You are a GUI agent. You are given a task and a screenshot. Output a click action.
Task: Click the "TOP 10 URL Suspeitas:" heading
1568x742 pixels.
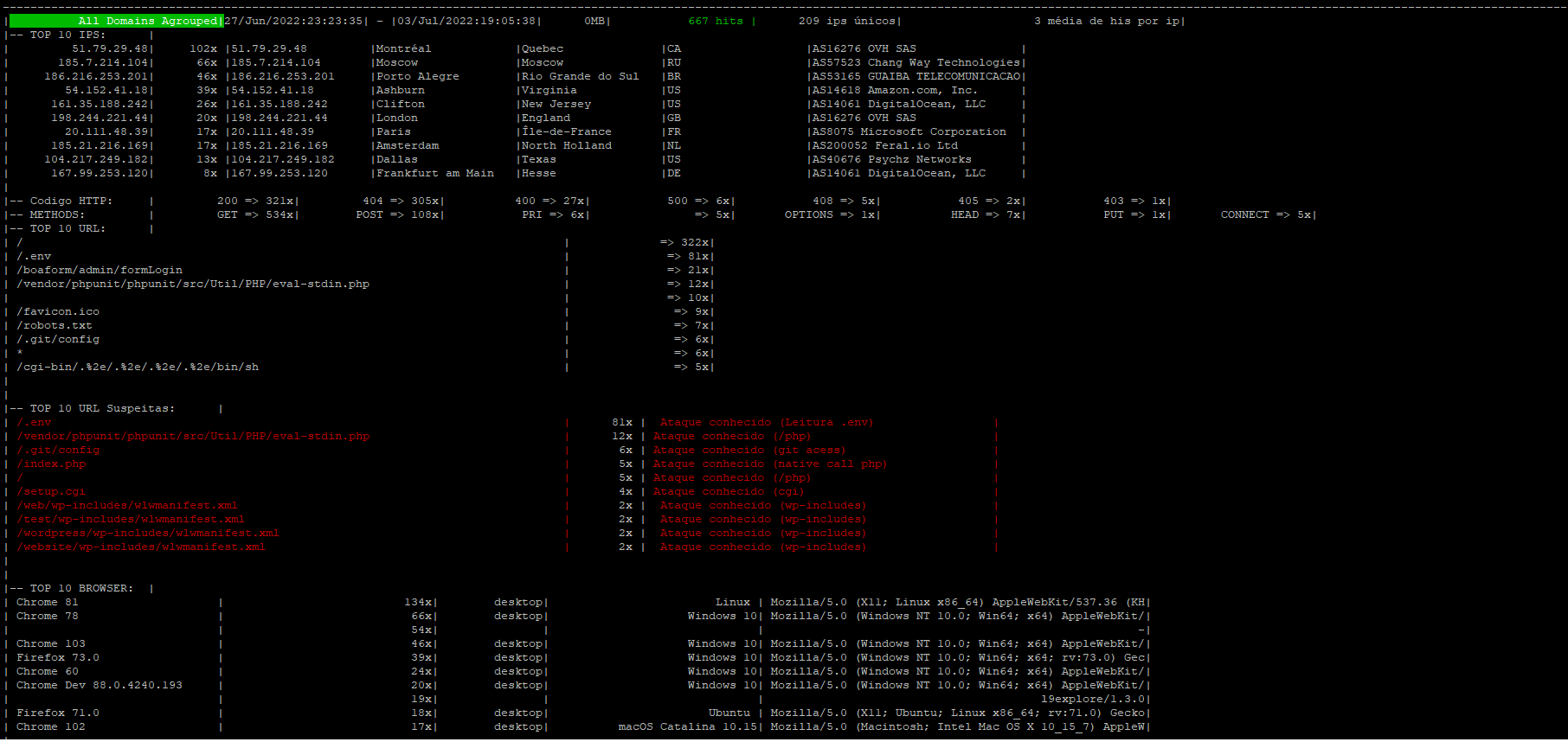pyautogui.click(x=102, y=408)
